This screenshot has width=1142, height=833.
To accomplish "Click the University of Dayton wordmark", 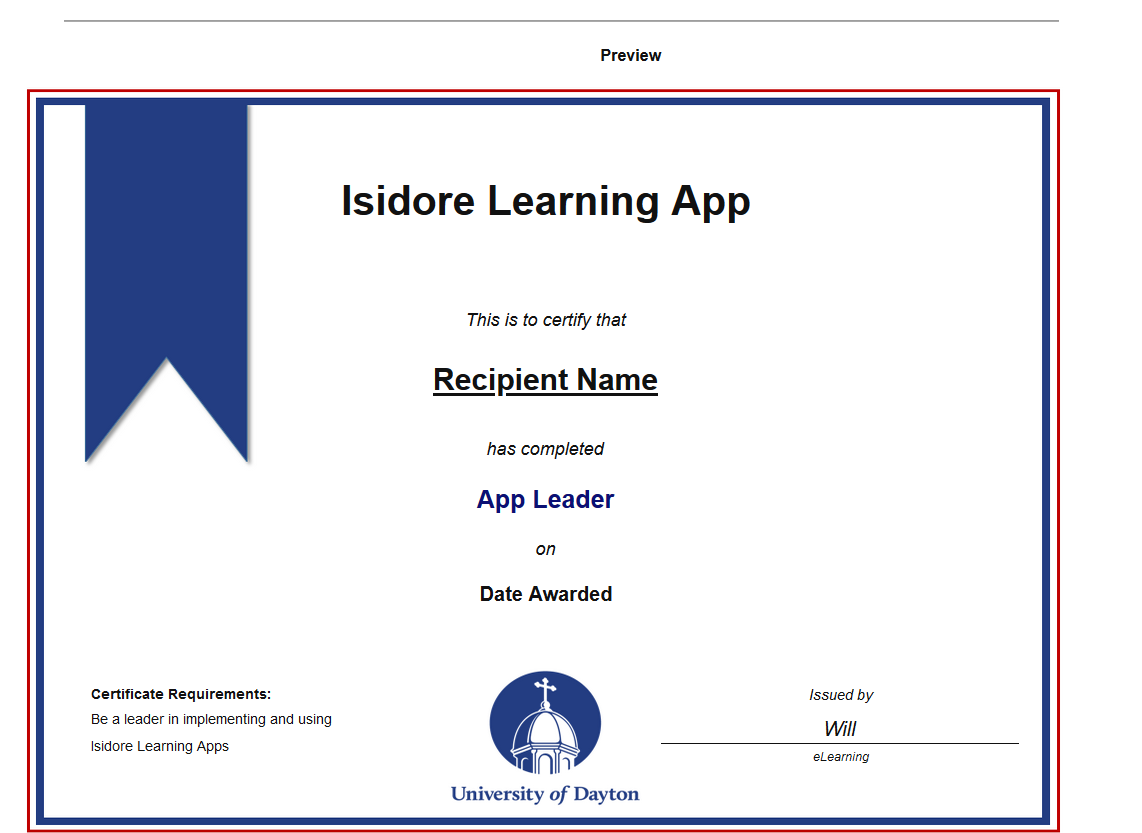I will [545, 795].
